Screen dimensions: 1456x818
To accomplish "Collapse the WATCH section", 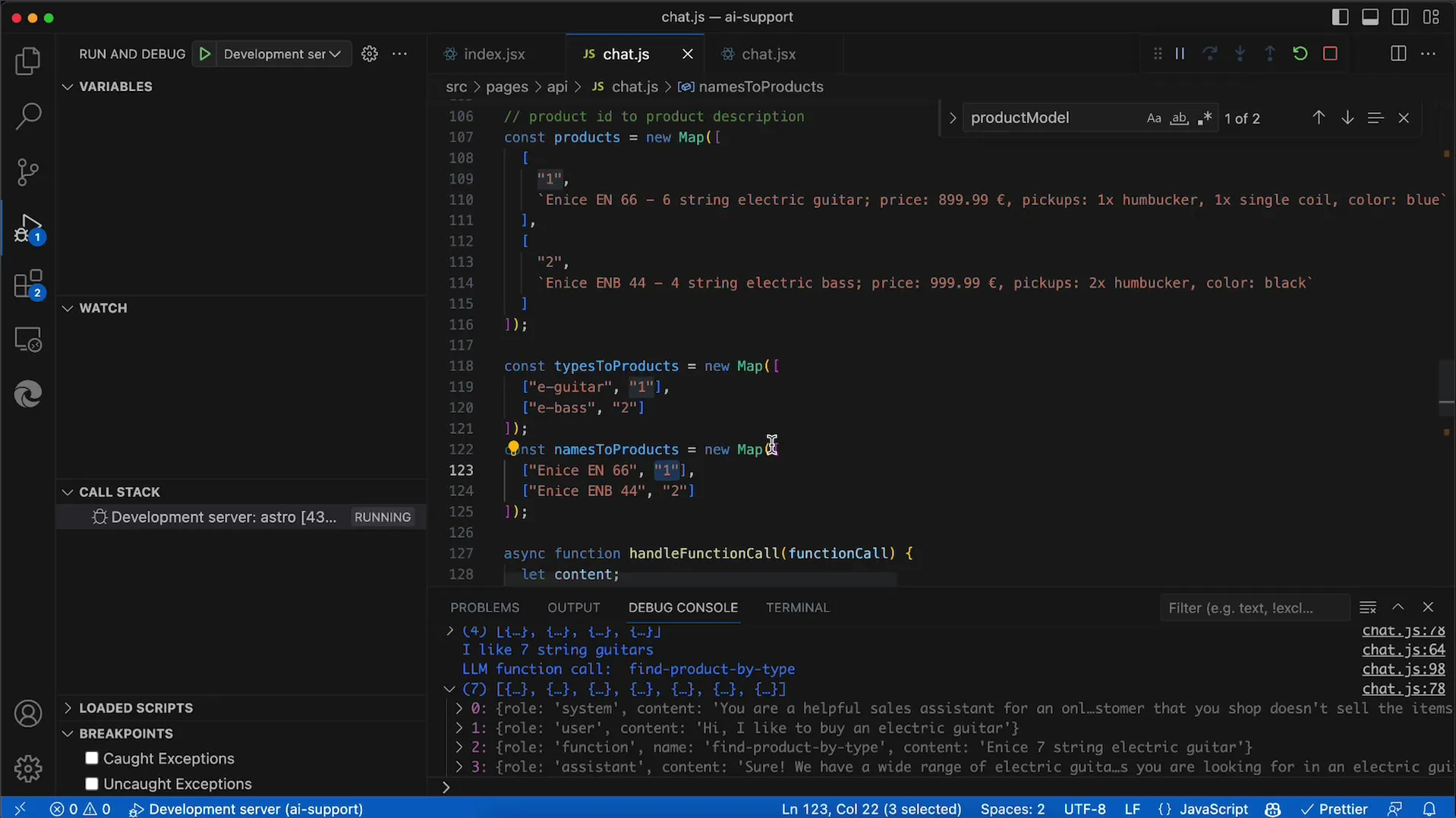I will pyautogui.click(x=68, y=308).
